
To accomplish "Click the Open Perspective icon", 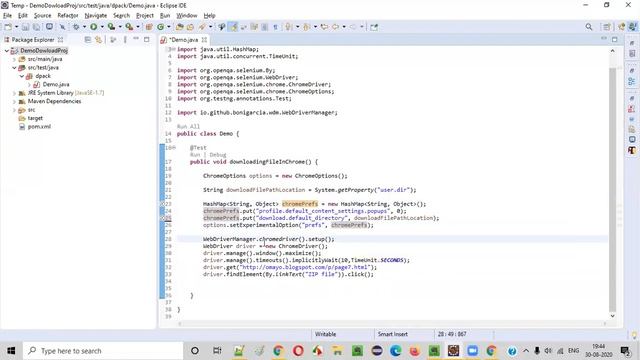I will click(607, 27).
